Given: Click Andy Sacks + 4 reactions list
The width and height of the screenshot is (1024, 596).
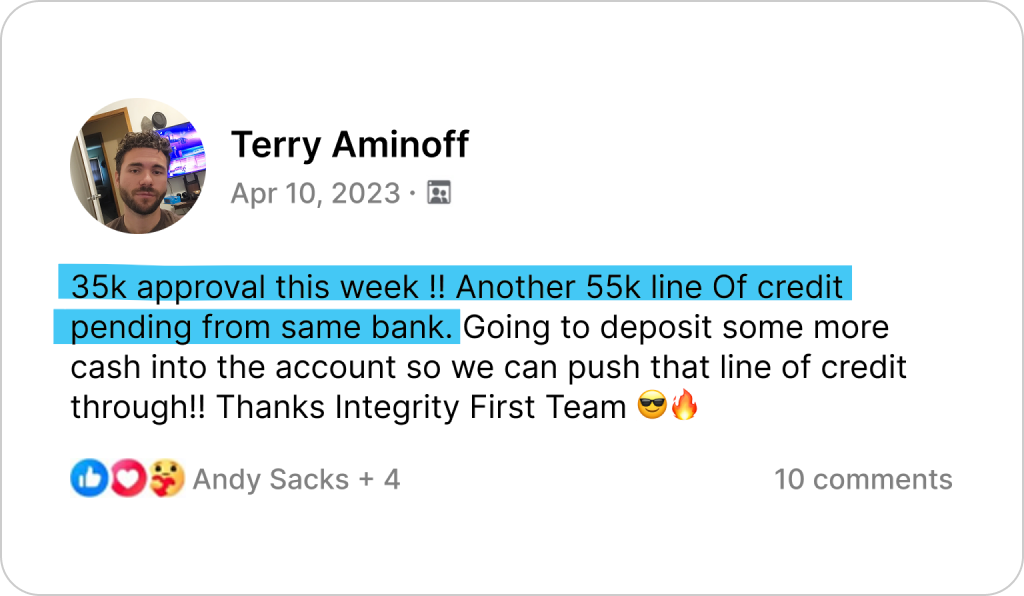Looking at the screenshot, I should 296,480.
